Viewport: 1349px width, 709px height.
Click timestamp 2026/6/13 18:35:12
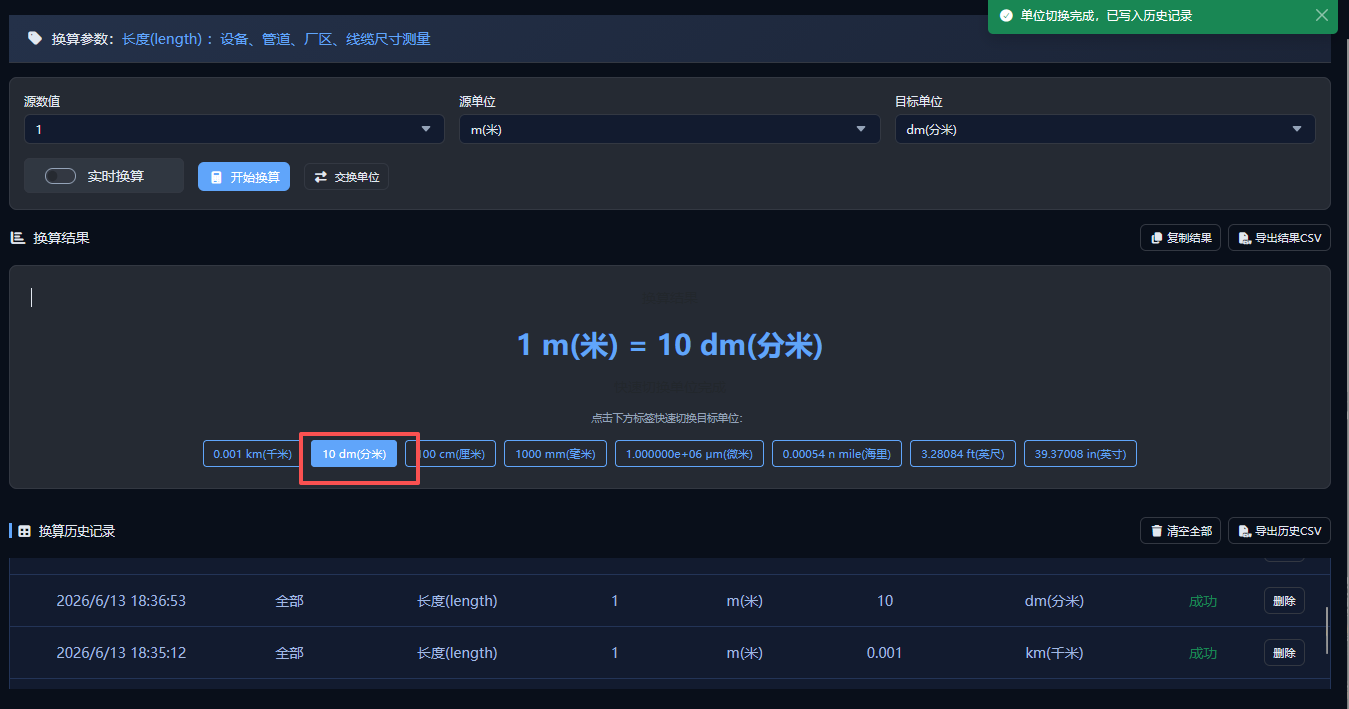coord(121,653)
